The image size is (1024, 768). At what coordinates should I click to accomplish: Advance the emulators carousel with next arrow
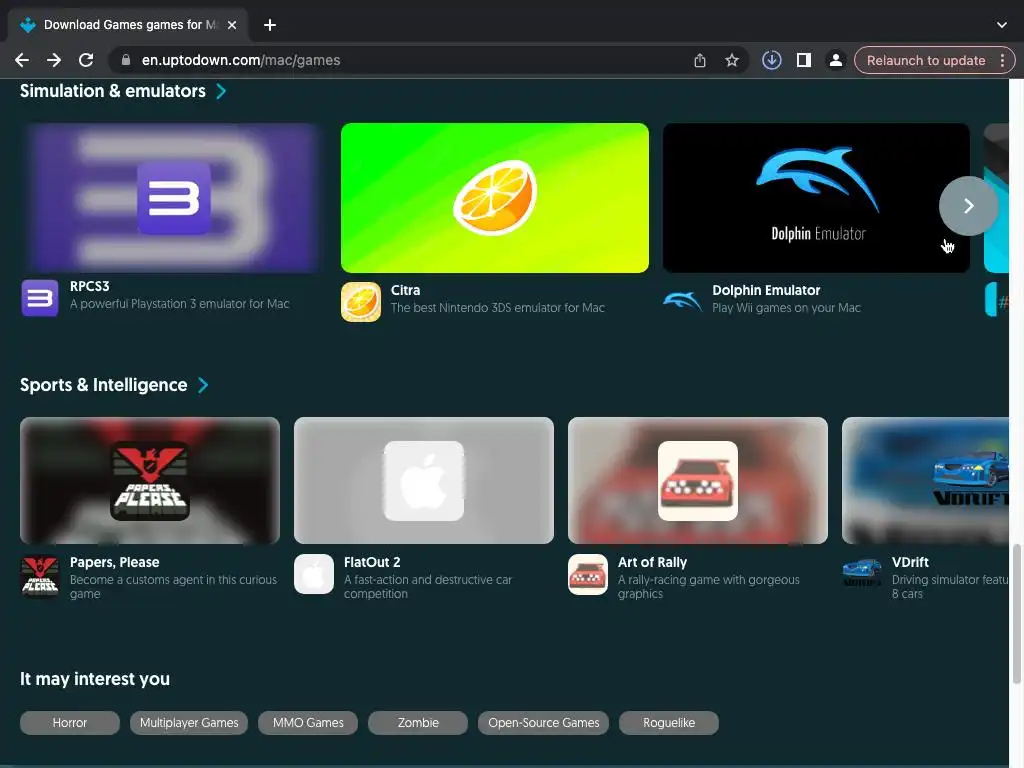click(x=968, y=206)
